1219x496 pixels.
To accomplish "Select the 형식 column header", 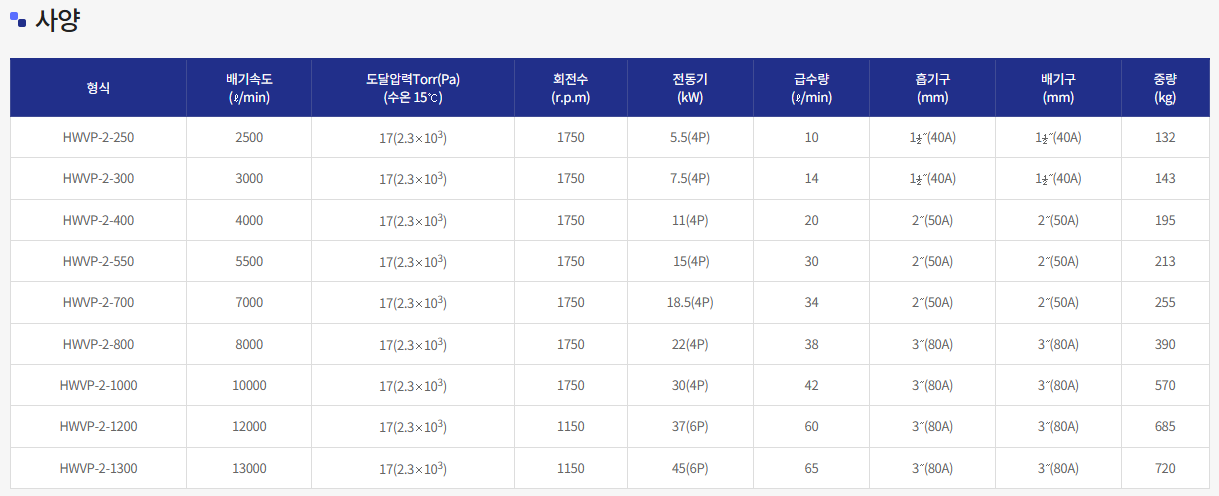I will coord(98,88).
